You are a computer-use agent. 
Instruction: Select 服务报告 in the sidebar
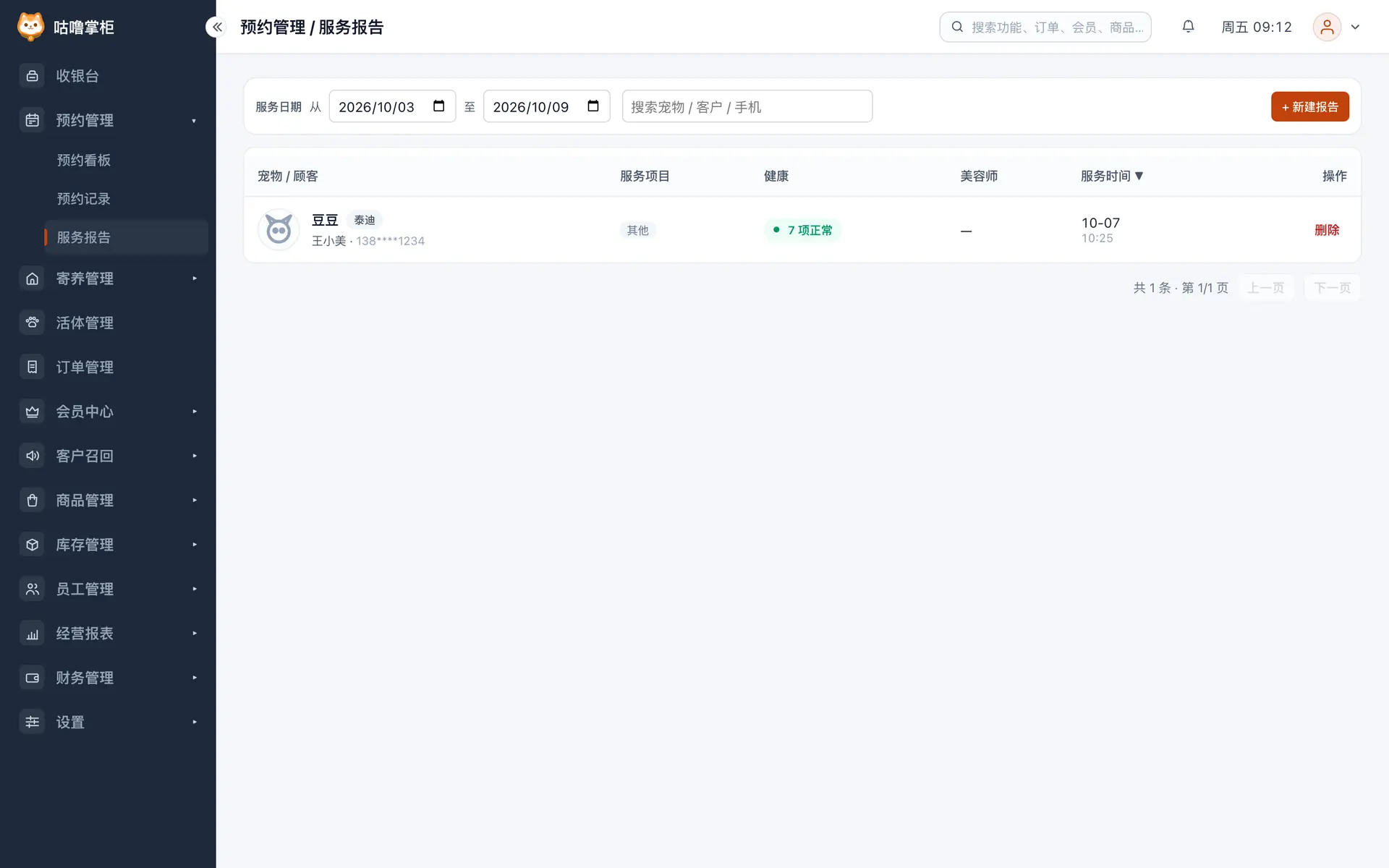pos(126,237)
